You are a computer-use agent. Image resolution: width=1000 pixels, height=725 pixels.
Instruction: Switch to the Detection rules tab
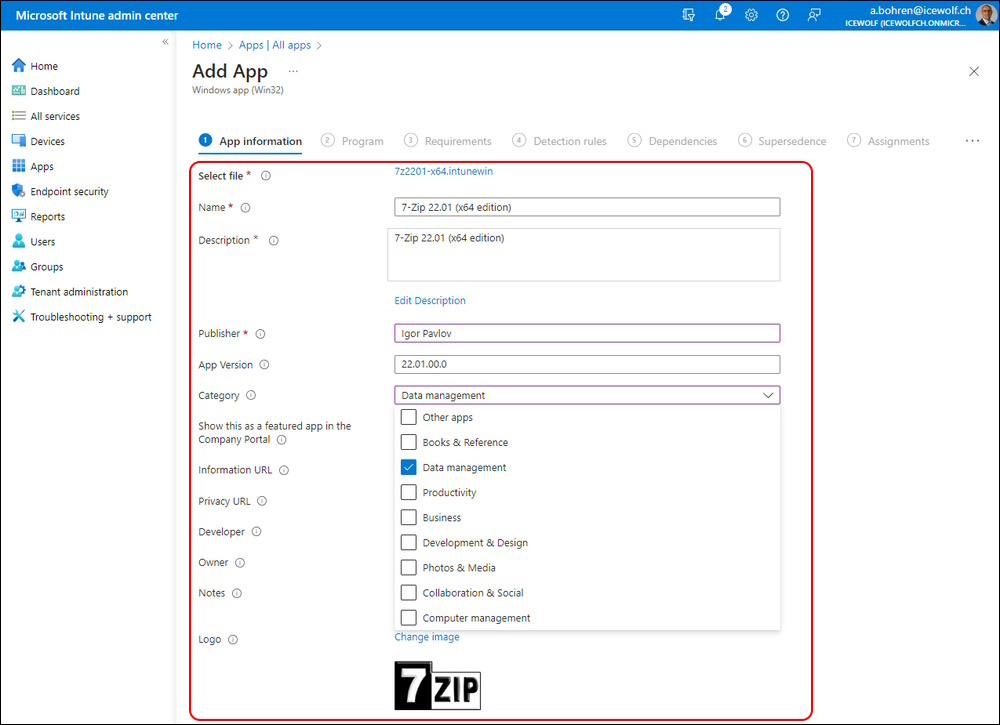click(x=559, y=141)
